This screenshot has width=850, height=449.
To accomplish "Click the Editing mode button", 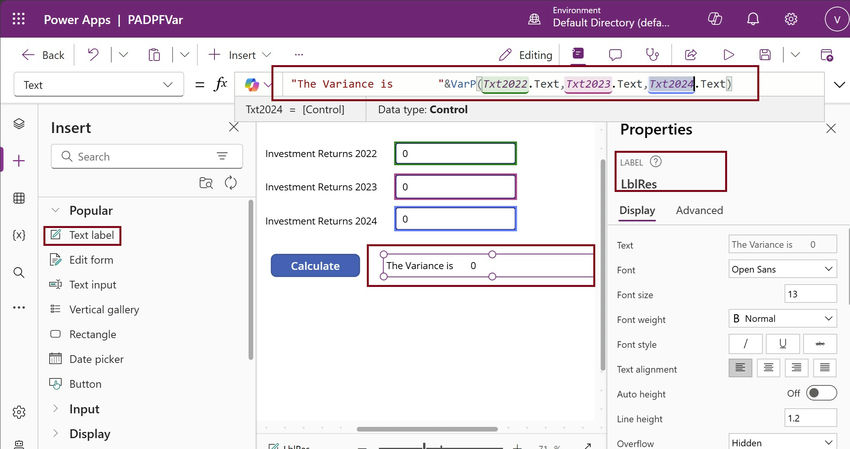I will click(x=525, y=55).
